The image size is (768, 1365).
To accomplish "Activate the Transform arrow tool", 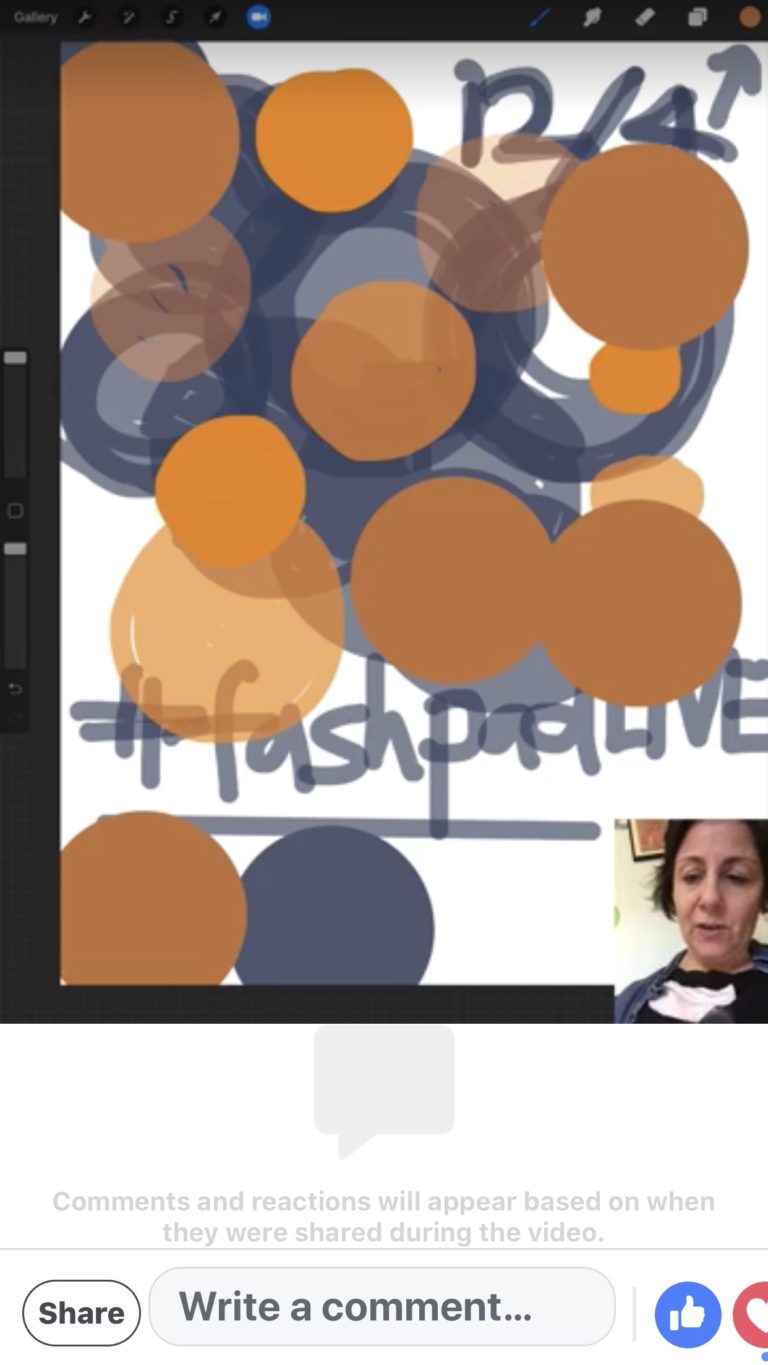I will [x=214, y=17].
